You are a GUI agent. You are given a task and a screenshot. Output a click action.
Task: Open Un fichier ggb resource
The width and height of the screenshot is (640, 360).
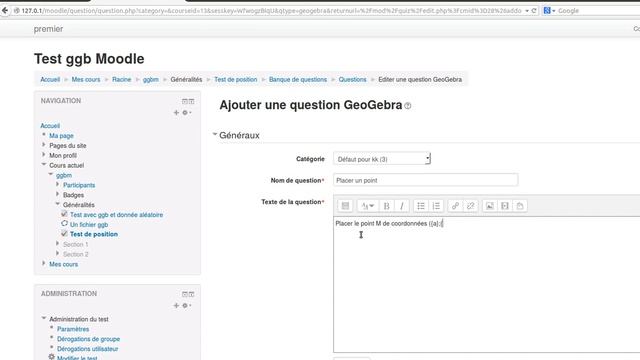point(89,224)
